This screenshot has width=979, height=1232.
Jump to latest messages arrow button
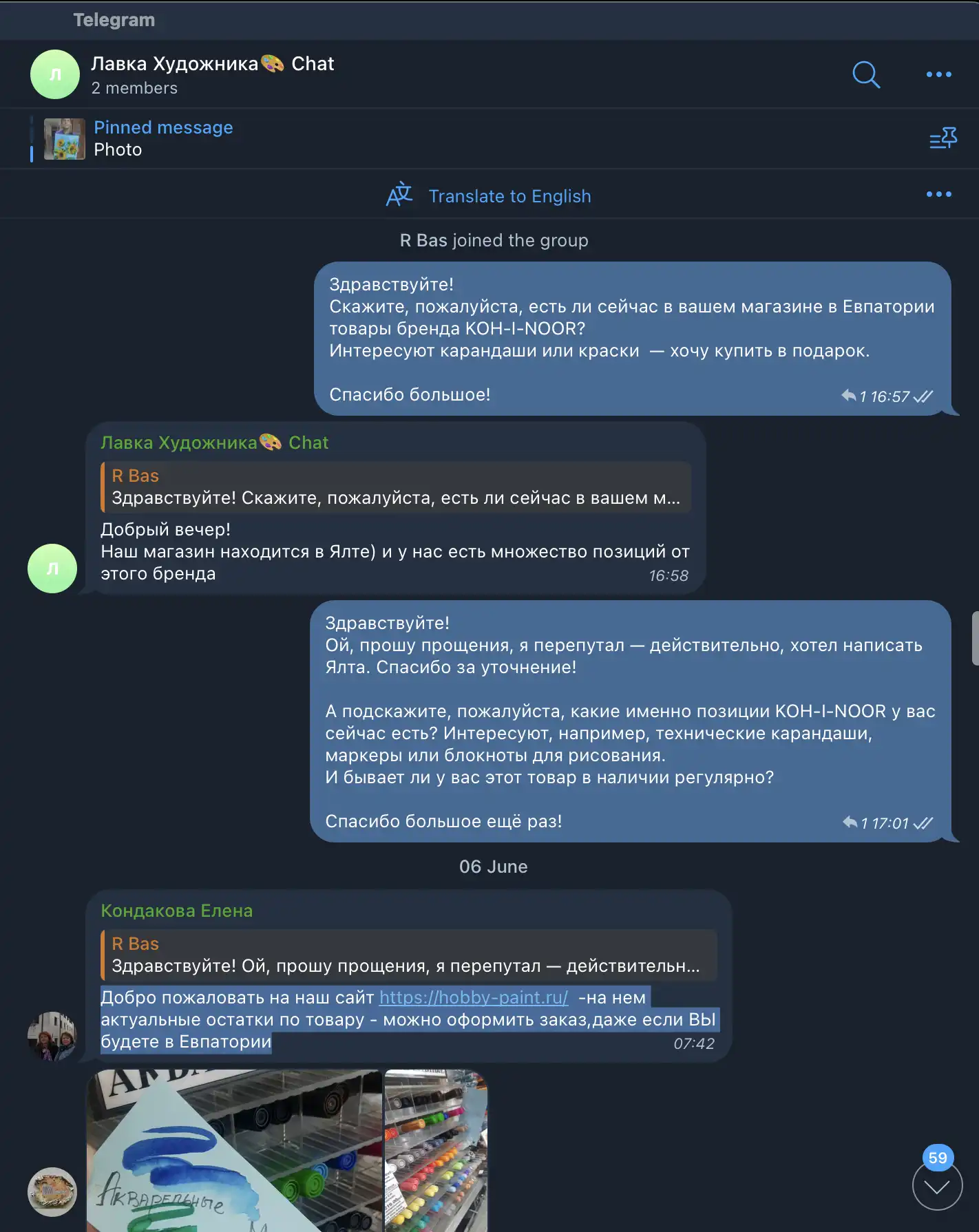pos(937,1186)
